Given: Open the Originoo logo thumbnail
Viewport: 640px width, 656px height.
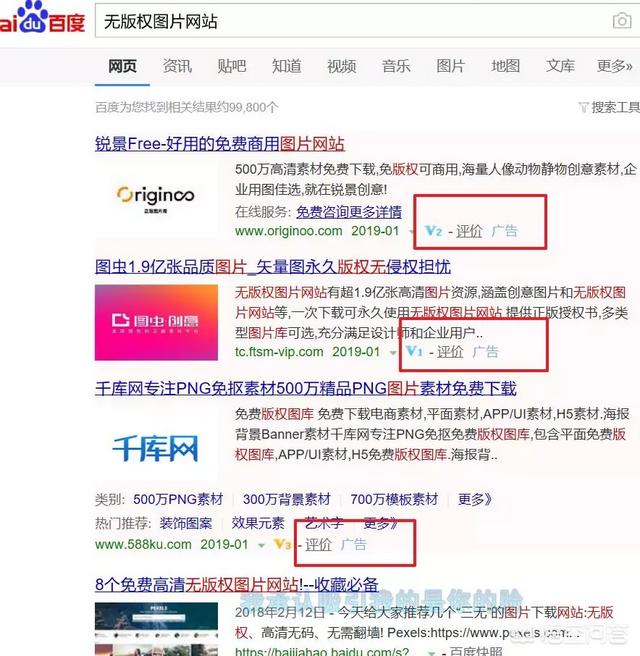Looking at the screenshot, I should click(x=156, y=200).
